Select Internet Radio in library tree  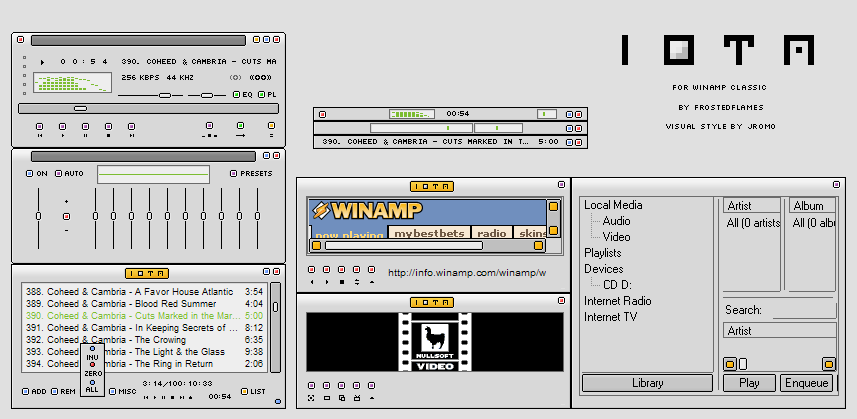618,301
